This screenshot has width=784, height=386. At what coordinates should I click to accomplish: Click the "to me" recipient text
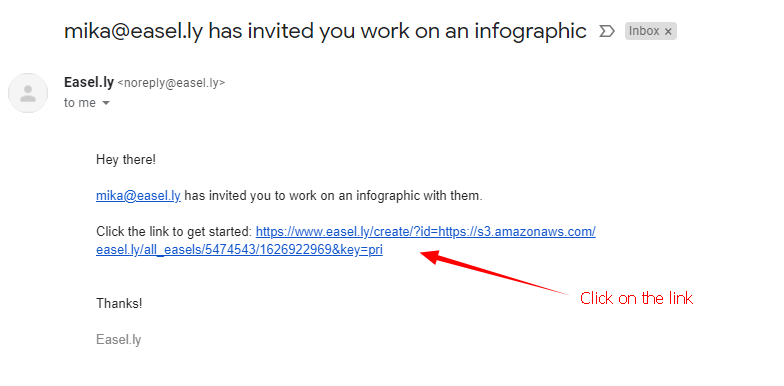(x=80, y=102)
